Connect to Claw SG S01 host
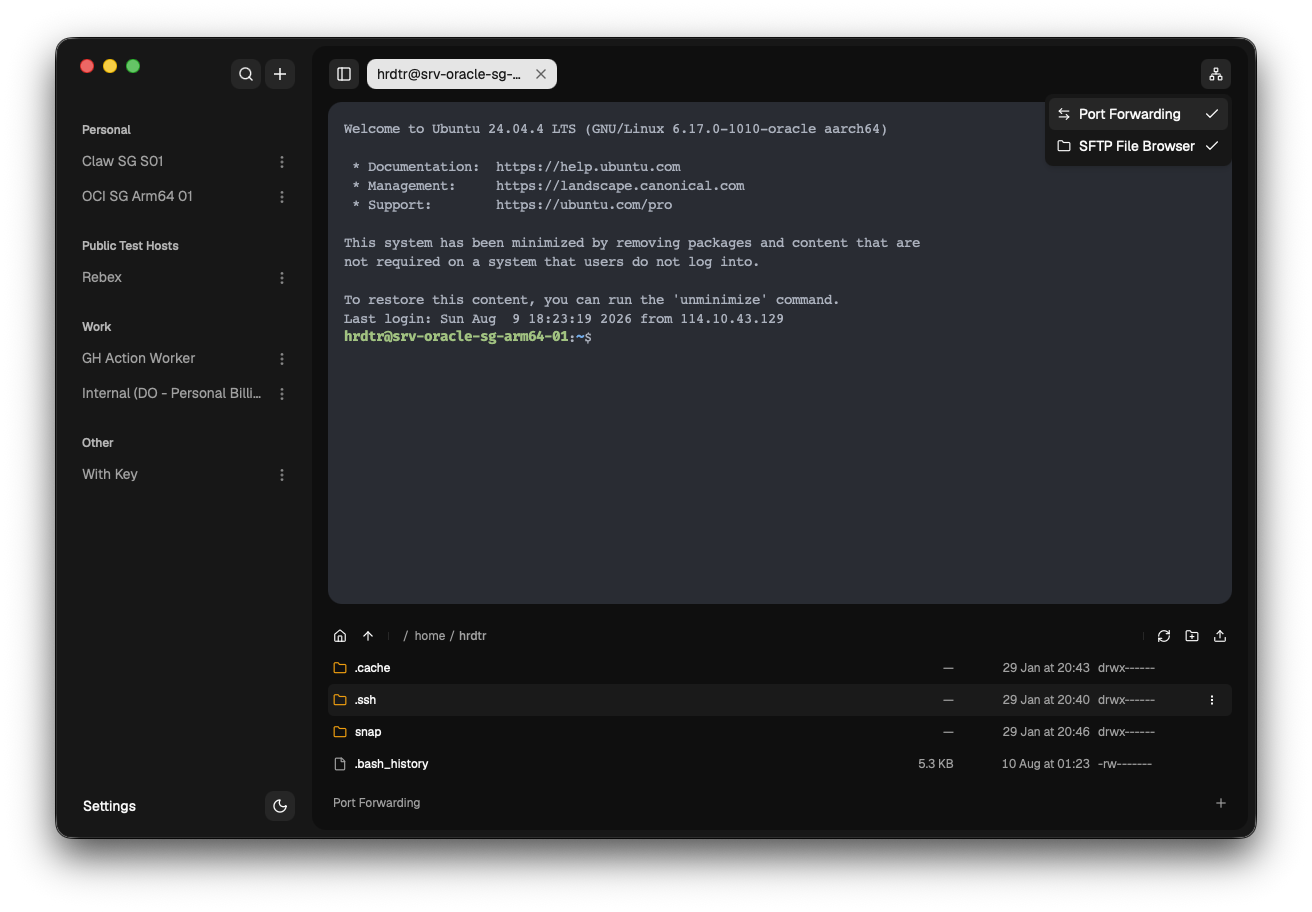This screenshot has height=912, width=1312. [122, 161]
